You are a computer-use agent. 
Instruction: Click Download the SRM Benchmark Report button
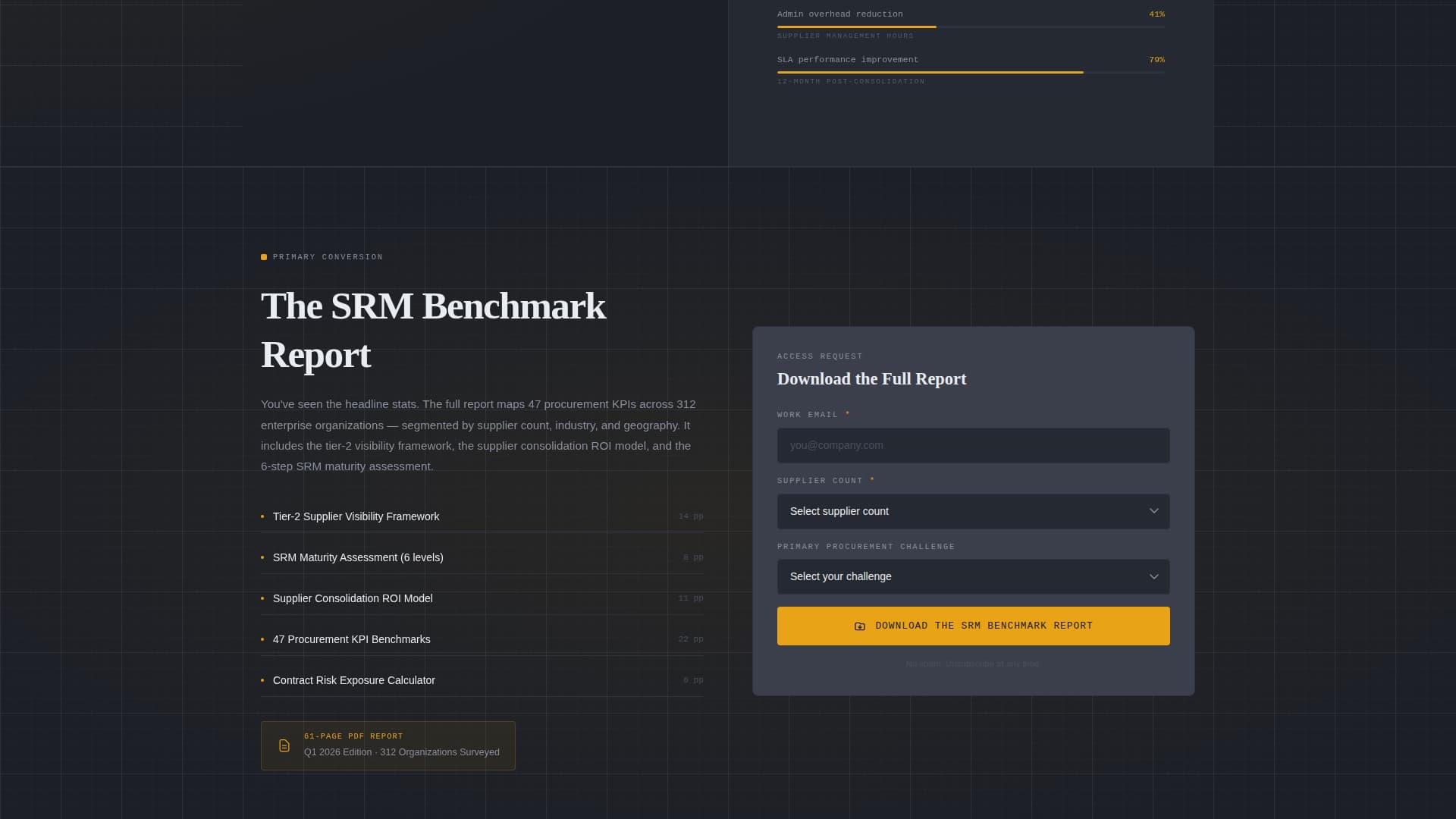coord(973,626)
